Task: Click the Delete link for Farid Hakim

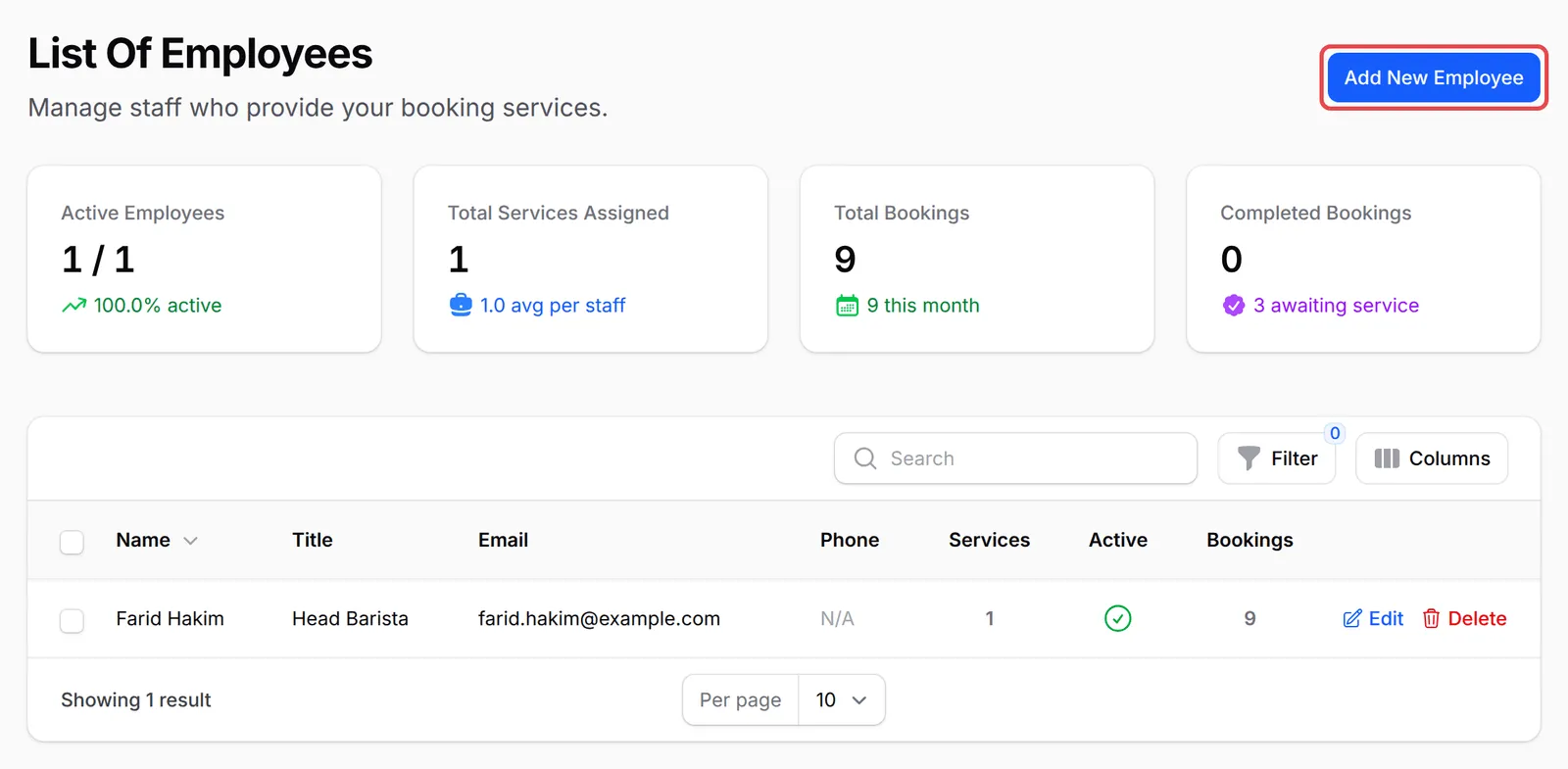Action: point(1465,618)
